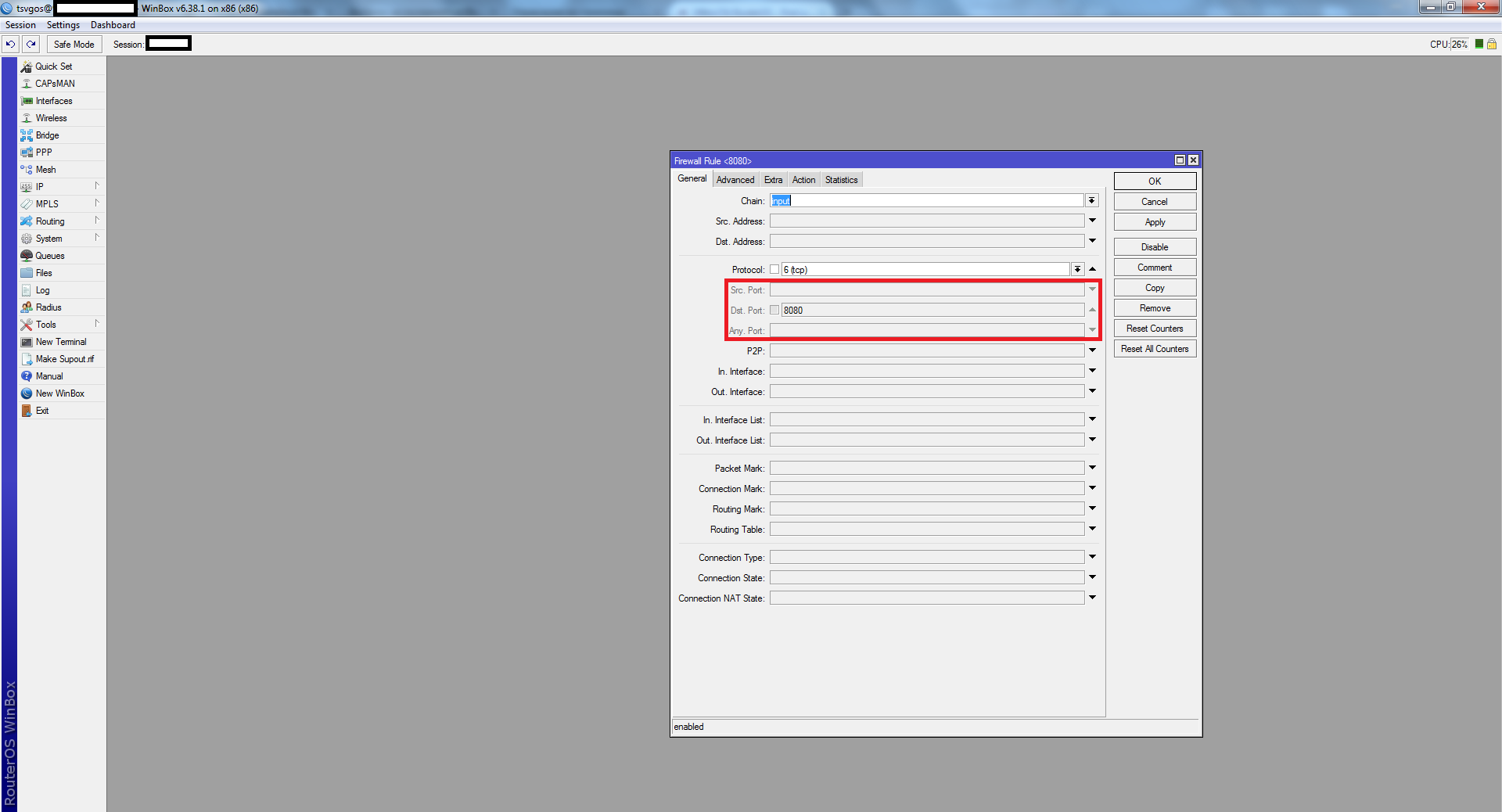Click the OK button
1502x812 pixels.
pos(1155,181)
